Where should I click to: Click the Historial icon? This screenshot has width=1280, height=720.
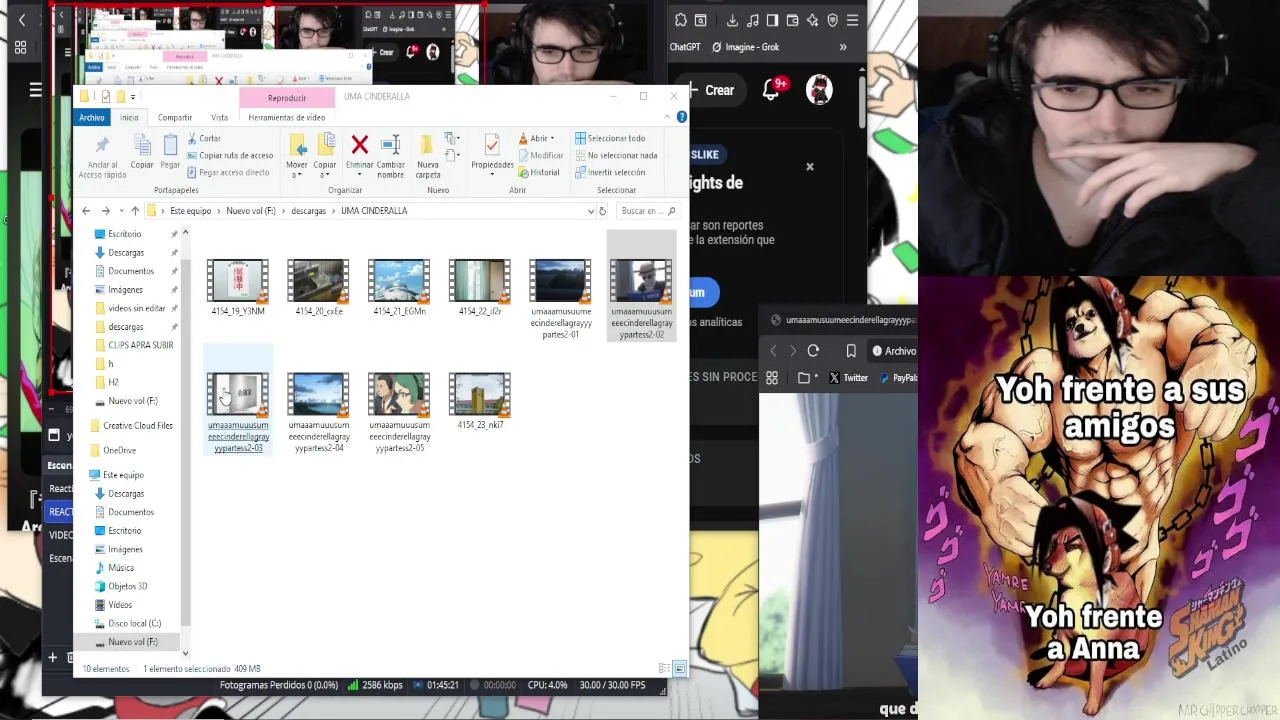[x=523, y=172]
